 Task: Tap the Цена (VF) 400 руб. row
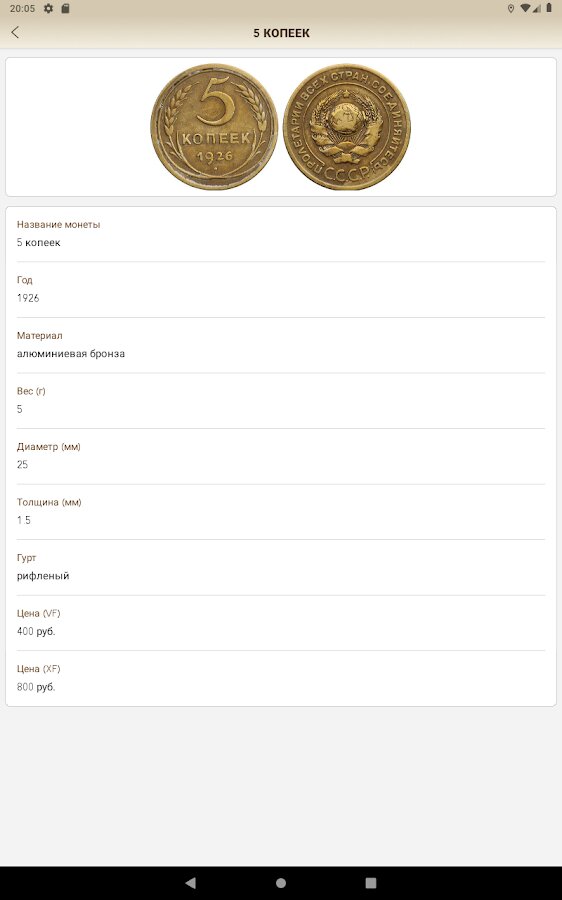coord(281,623)
